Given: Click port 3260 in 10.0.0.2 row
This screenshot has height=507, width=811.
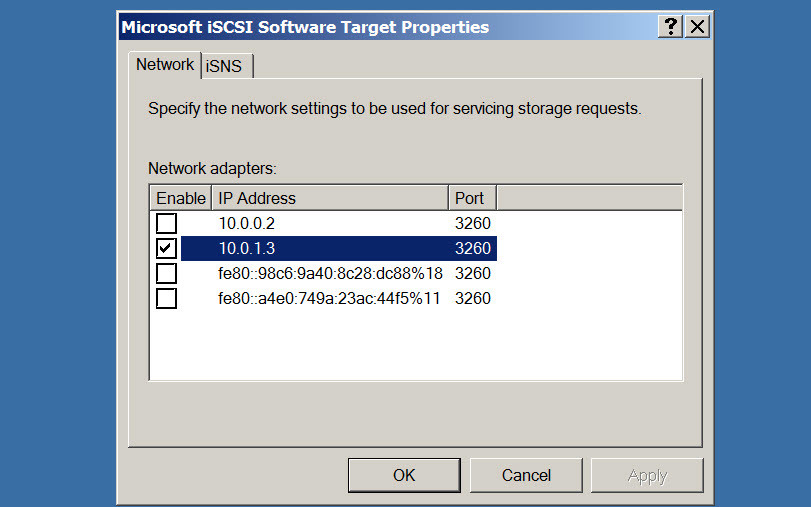Looking at the screenshot, I should (x=473, y=223).
